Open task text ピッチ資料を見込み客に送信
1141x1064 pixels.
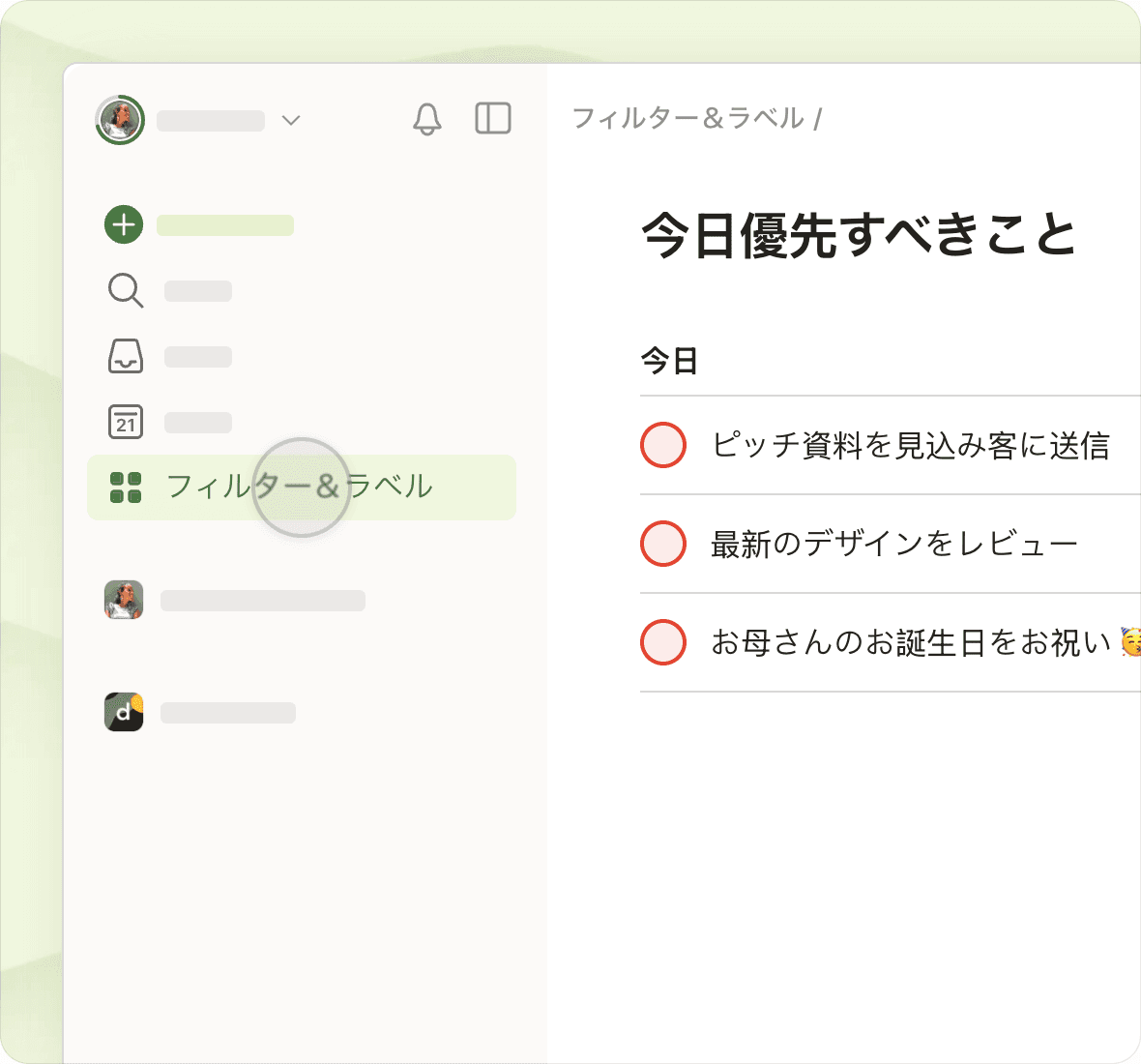[910, 446]
